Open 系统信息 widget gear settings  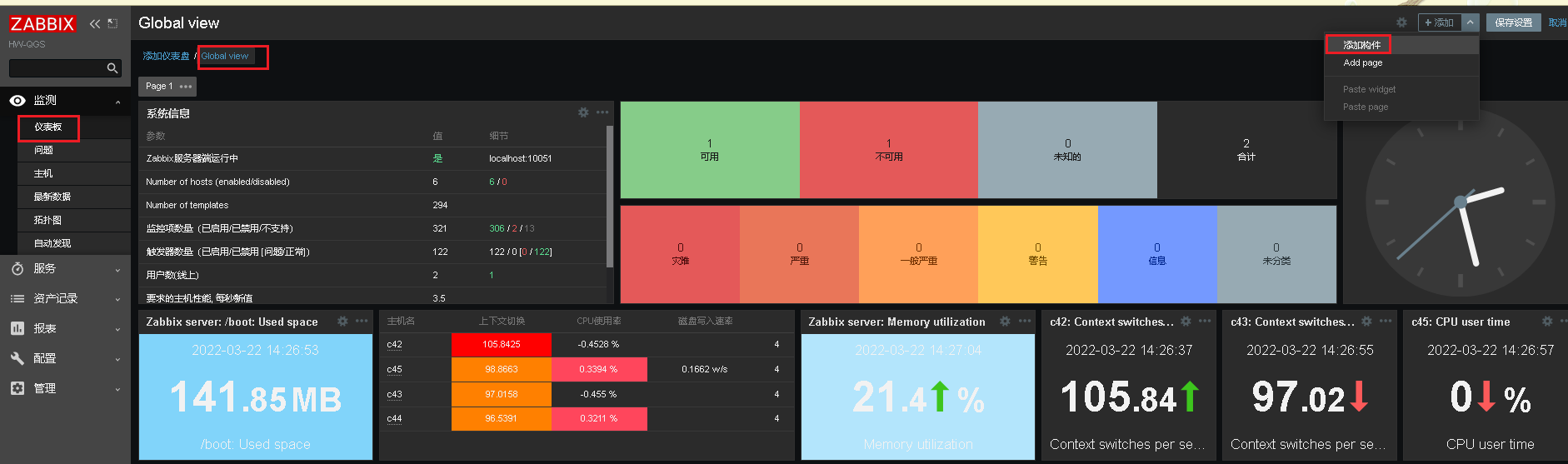(x=583, y=112)
